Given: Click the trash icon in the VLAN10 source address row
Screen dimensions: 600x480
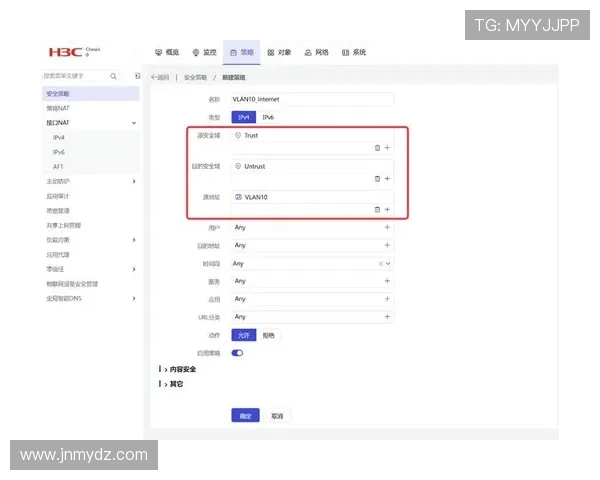Looking at the screenshot, I should pos(377,209).
